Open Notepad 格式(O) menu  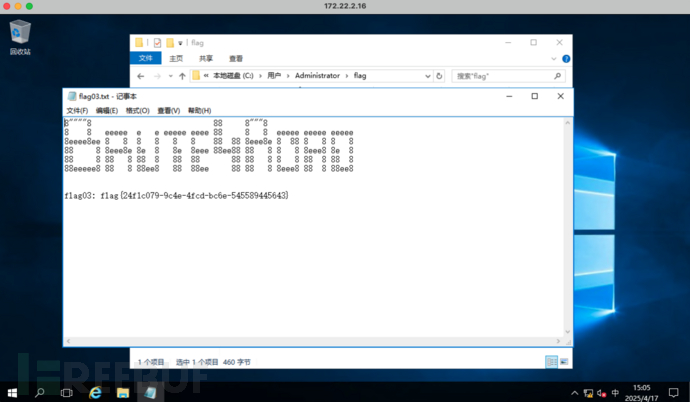137,110
